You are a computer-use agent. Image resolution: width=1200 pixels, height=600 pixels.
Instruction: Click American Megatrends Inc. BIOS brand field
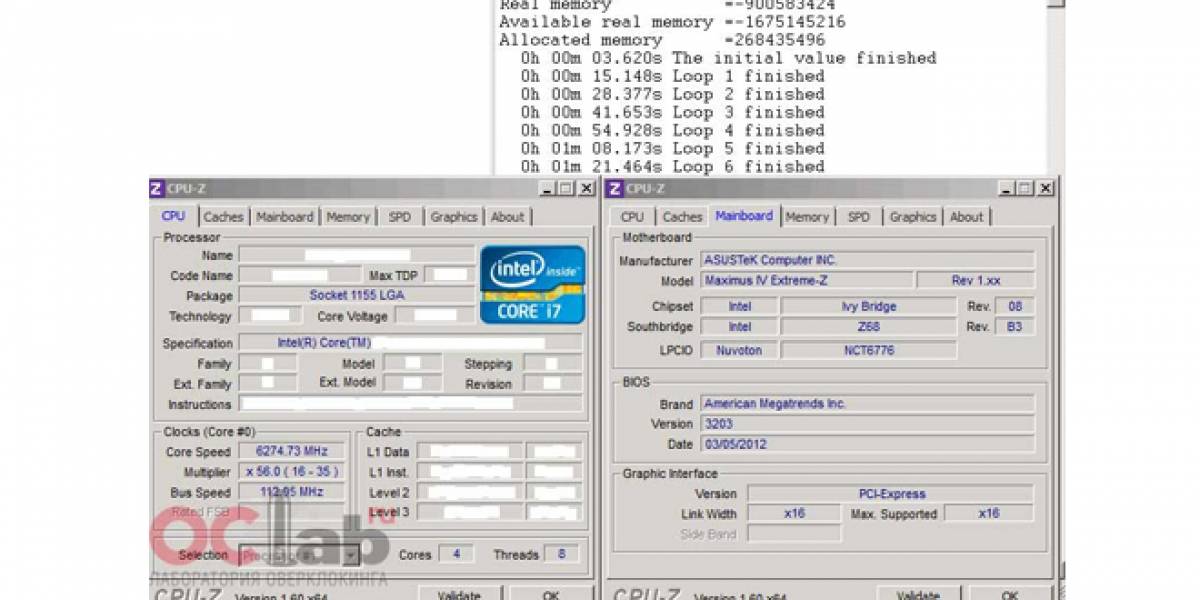pyautogui.click(x=867, y=404)
